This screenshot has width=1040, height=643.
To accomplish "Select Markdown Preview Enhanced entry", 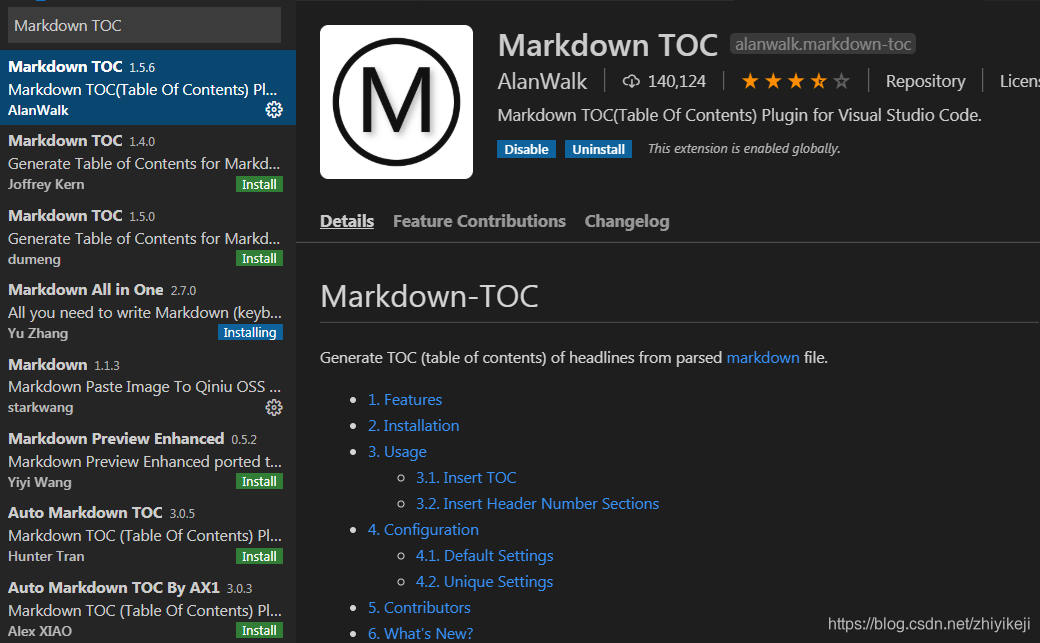I will (x=148, y=460).
